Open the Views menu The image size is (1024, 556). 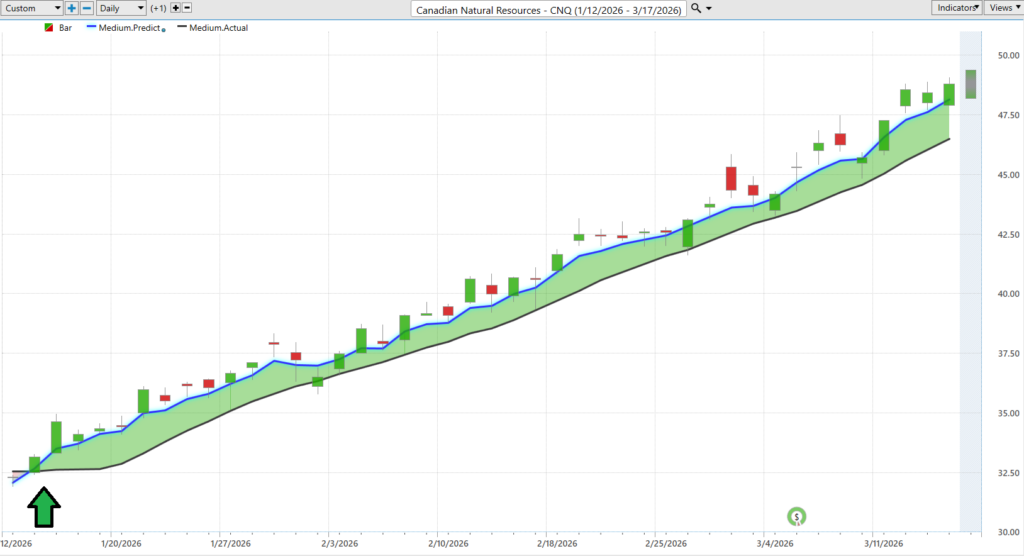(x=1003, y=8)
